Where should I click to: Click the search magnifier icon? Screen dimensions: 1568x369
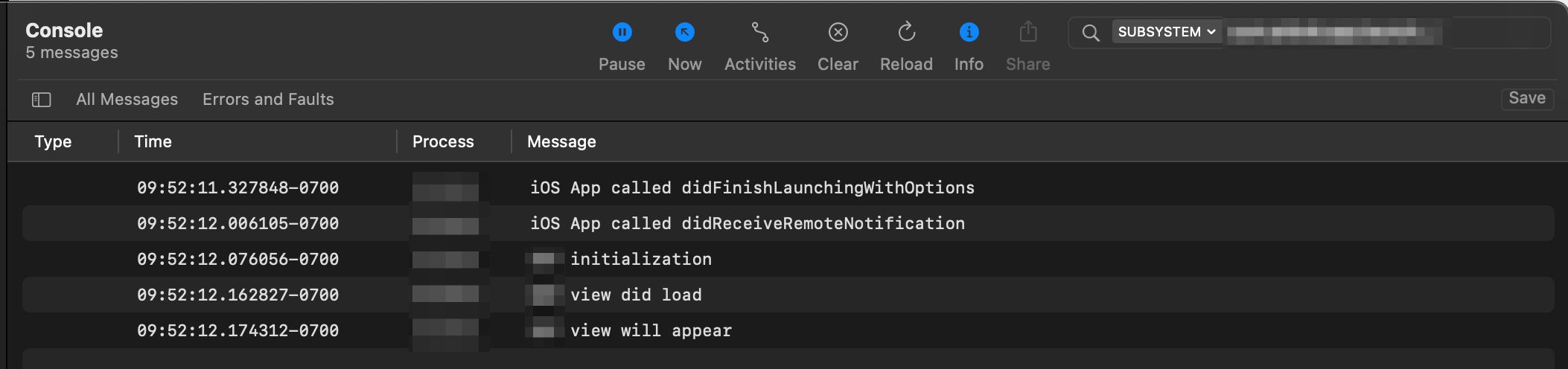point(1090,33)
